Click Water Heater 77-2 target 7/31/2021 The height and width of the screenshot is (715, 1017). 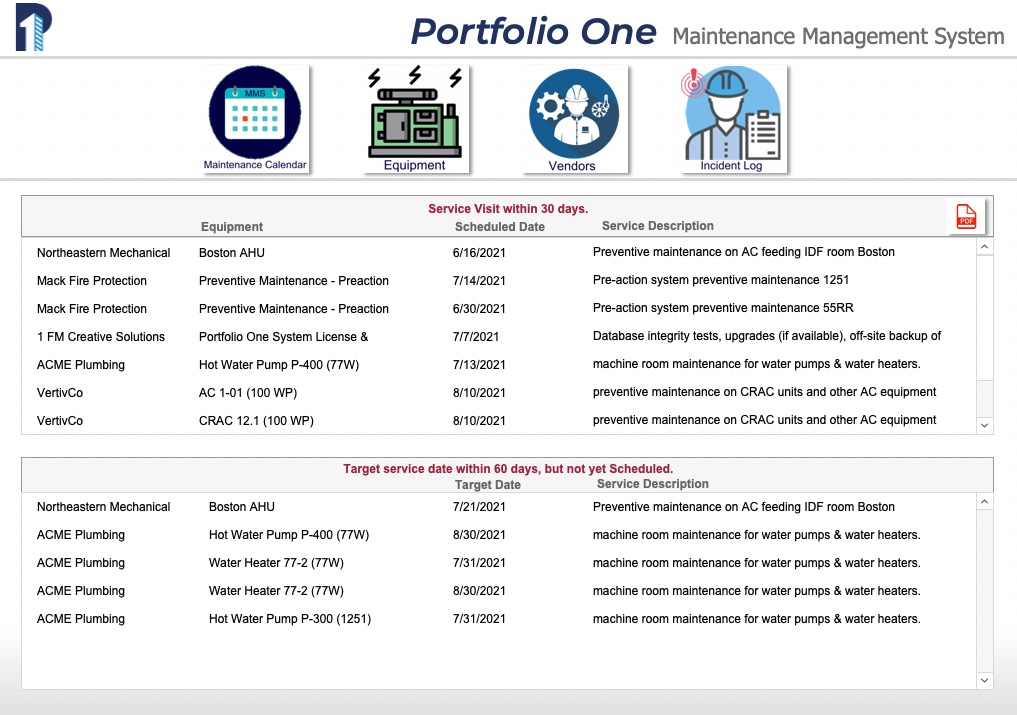click(x=276, y=563)
